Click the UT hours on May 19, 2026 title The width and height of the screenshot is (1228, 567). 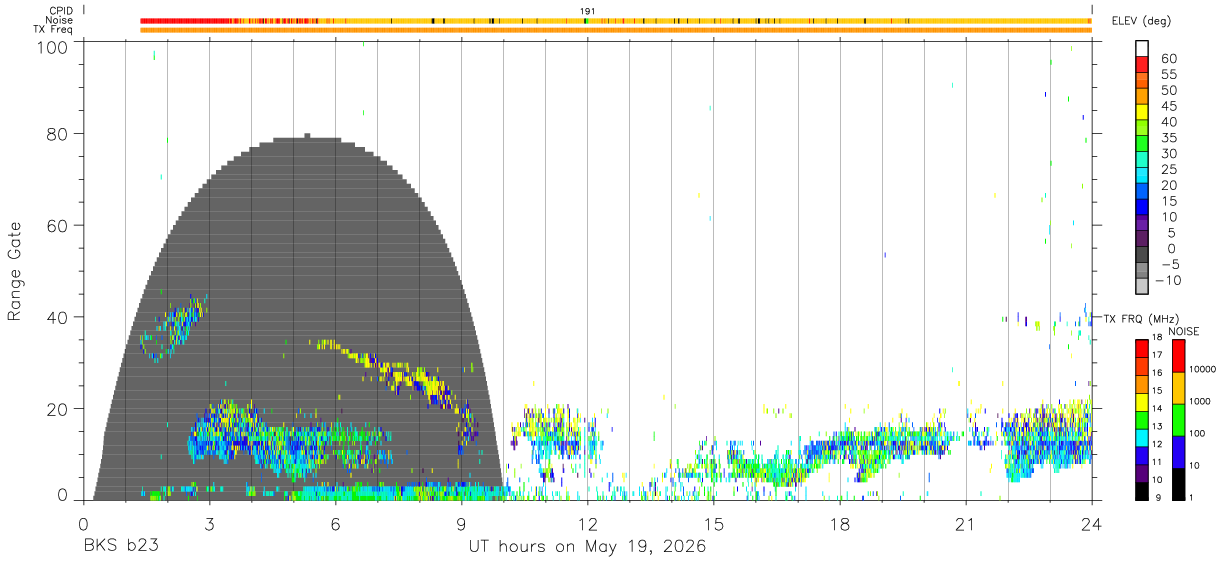point(587,547)
